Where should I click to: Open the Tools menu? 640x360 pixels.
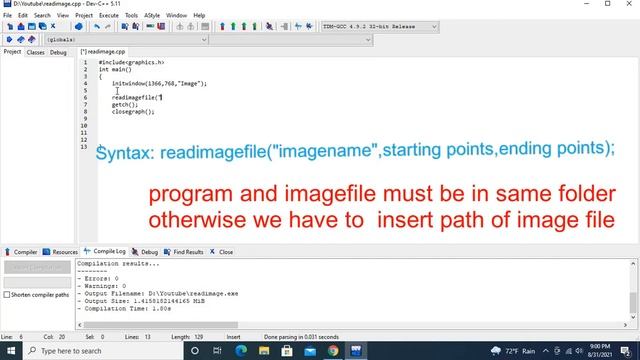(131, 16)
